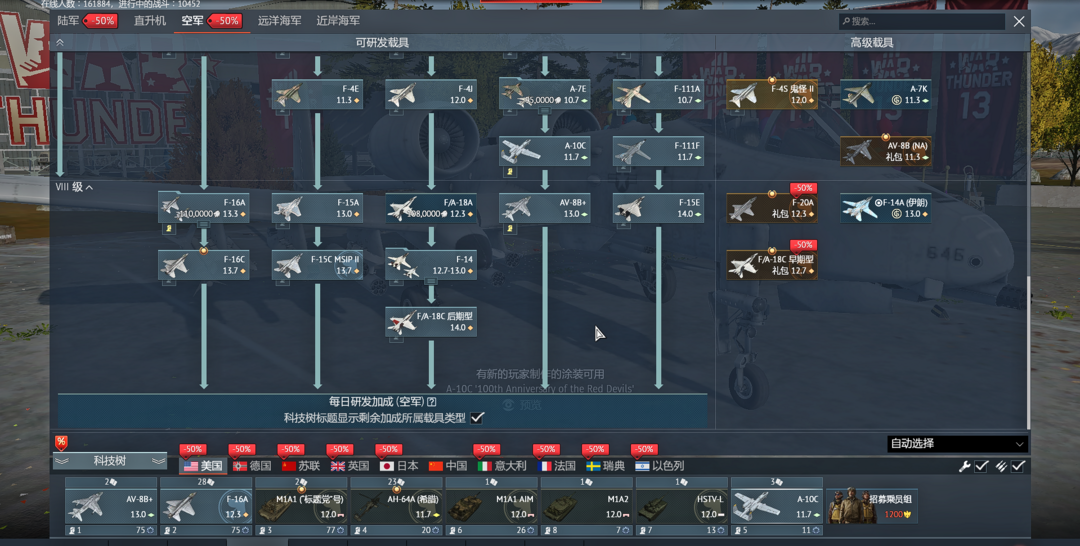Choose the F/A-18C 后期型 aircraft
This screenshot has height=546, width=1080.
pyautogui.click(x=431, y=322)
